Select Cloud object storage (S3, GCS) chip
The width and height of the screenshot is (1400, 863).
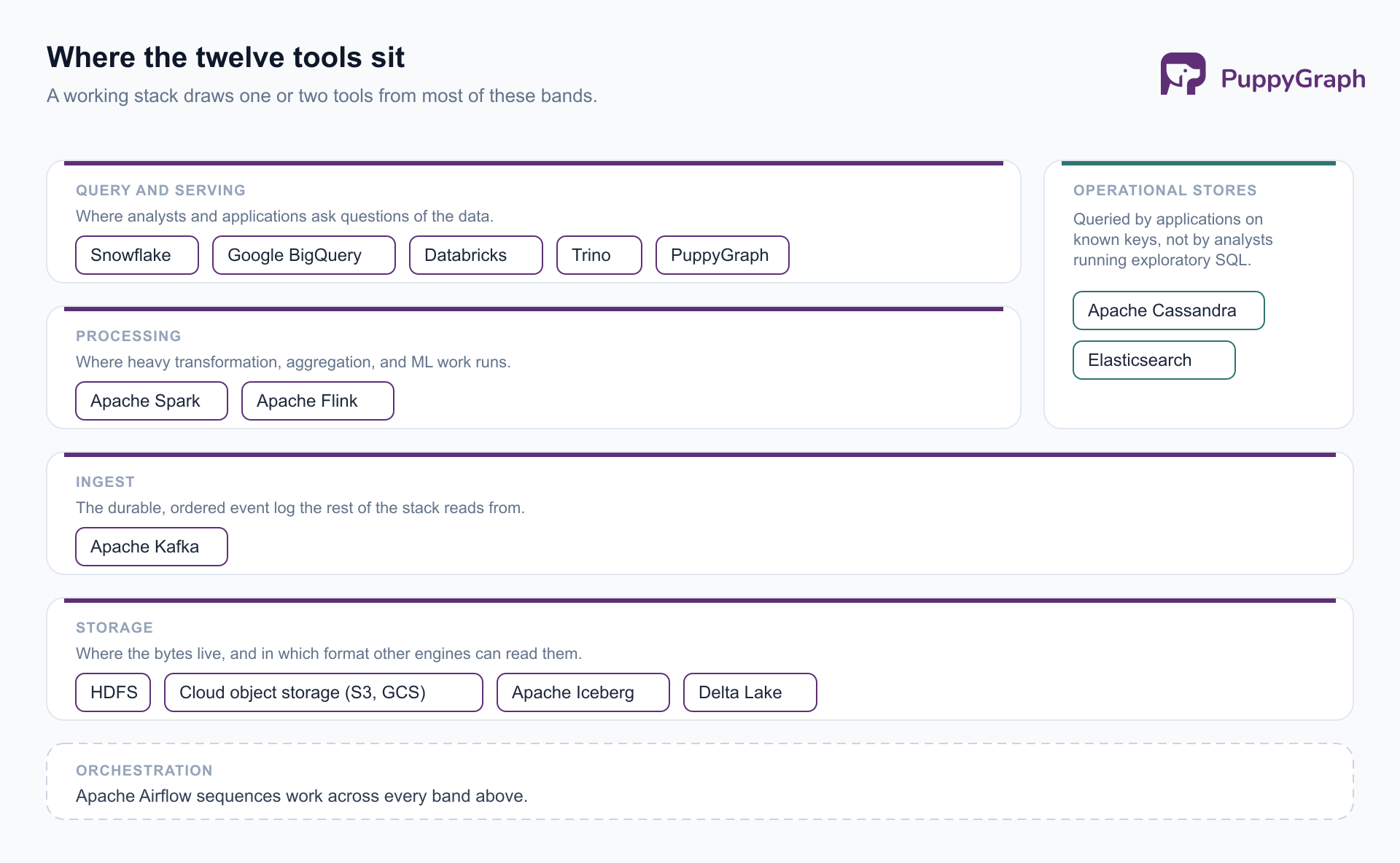(324, 692)
